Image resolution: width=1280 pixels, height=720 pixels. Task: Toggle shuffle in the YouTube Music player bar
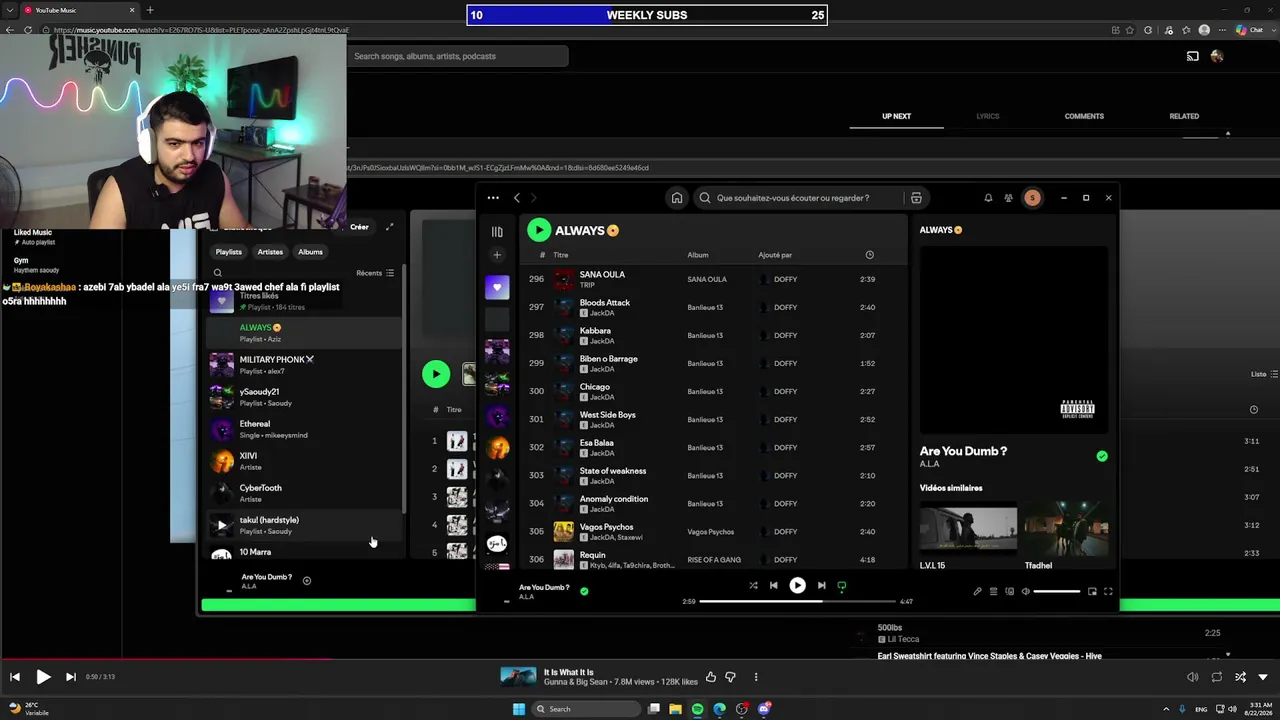coord(1240,677)
